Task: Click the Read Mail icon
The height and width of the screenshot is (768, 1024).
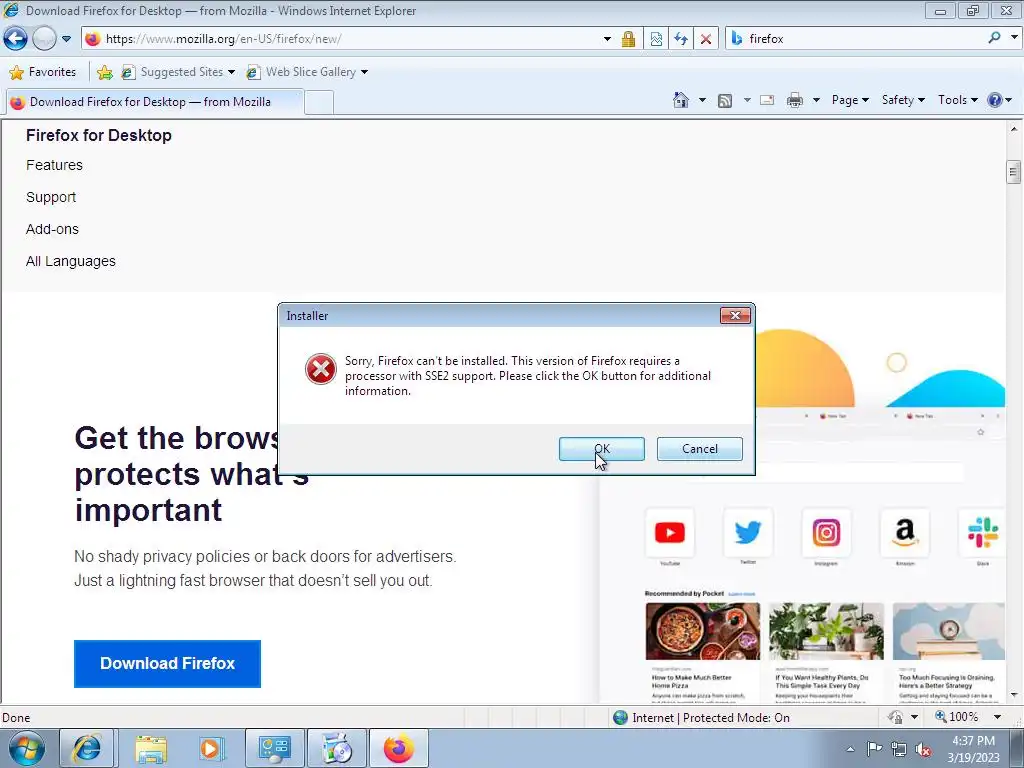Action: (x=767, y=100)
